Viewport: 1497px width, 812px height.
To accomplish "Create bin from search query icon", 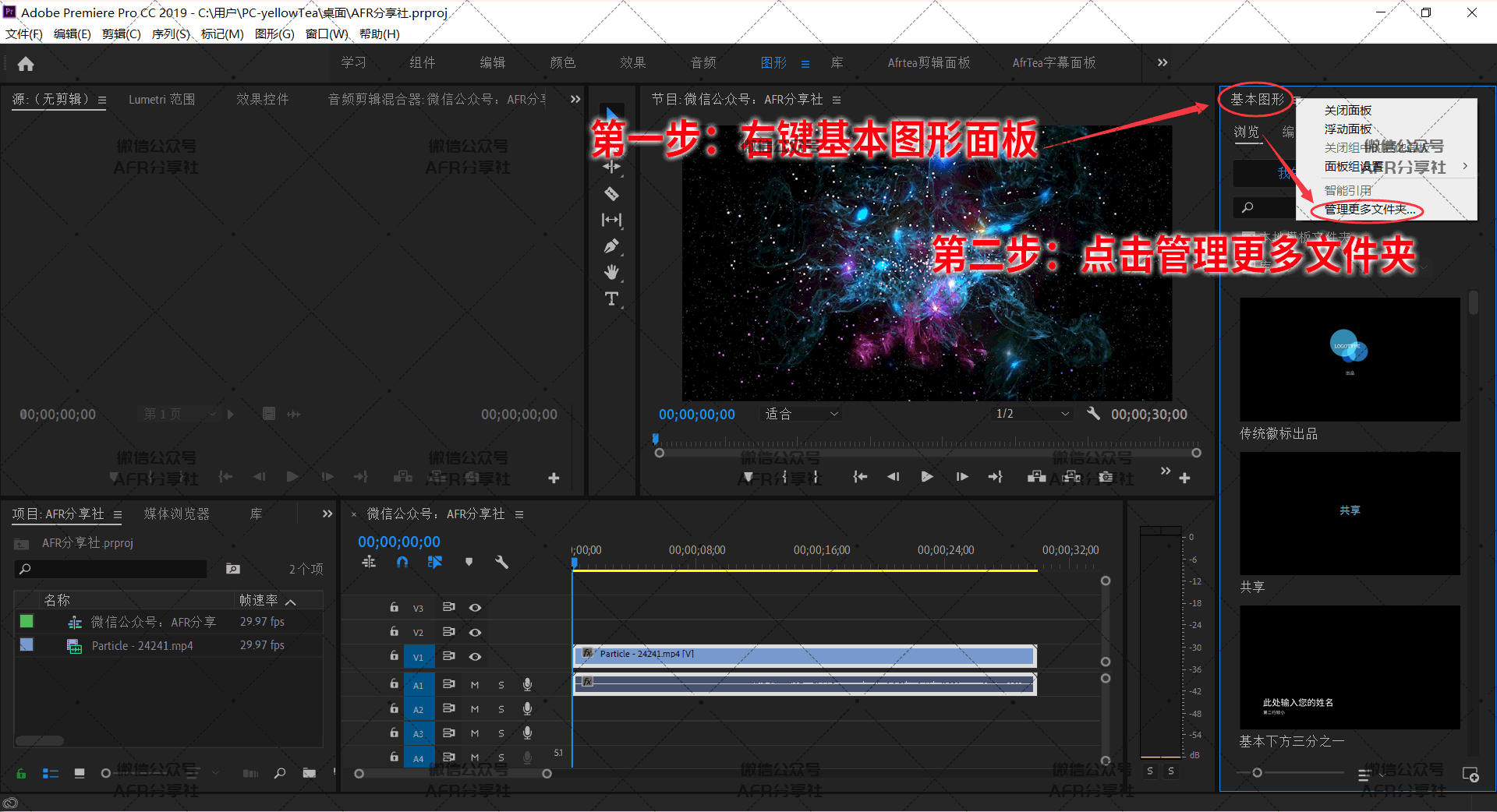I will (x=233, y=569).
